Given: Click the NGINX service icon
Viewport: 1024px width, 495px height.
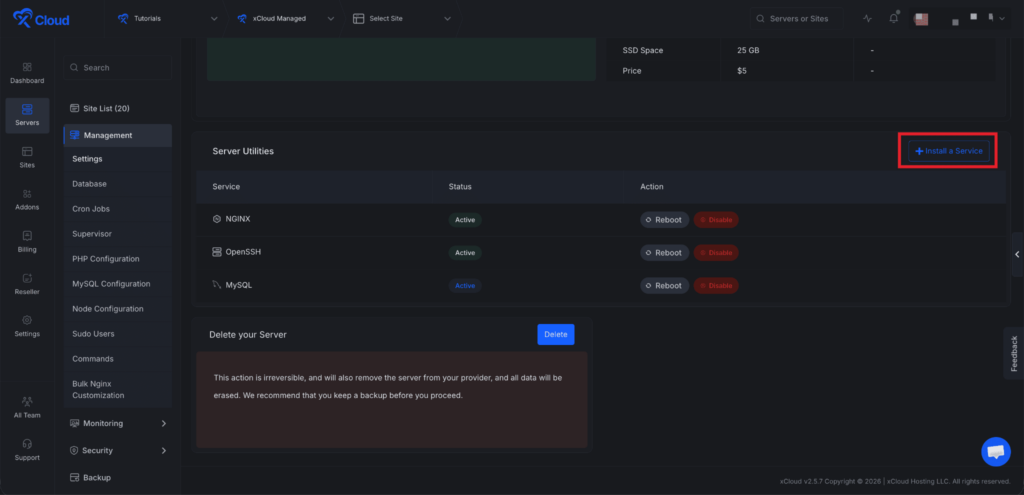Looking at the screenshot, I should pos(217,219).
